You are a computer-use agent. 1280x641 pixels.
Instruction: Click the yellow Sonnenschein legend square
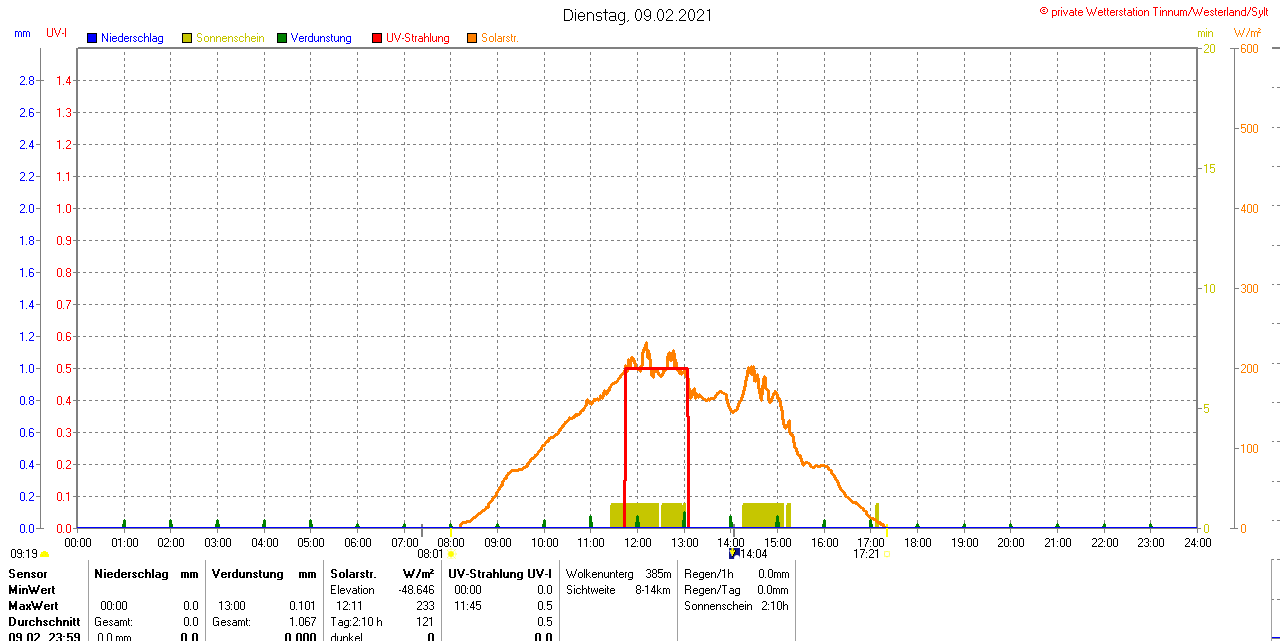(x=187, y=38)
